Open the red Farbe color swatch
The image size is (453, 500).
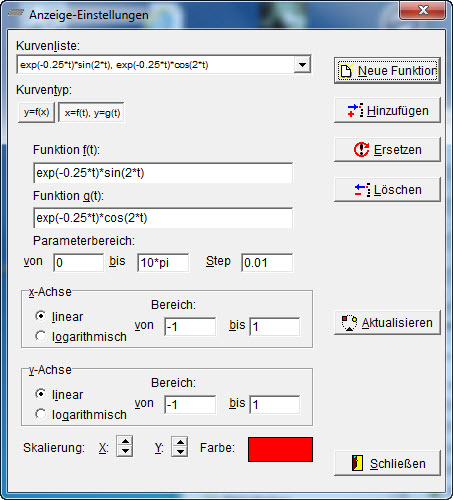(280, 449)
